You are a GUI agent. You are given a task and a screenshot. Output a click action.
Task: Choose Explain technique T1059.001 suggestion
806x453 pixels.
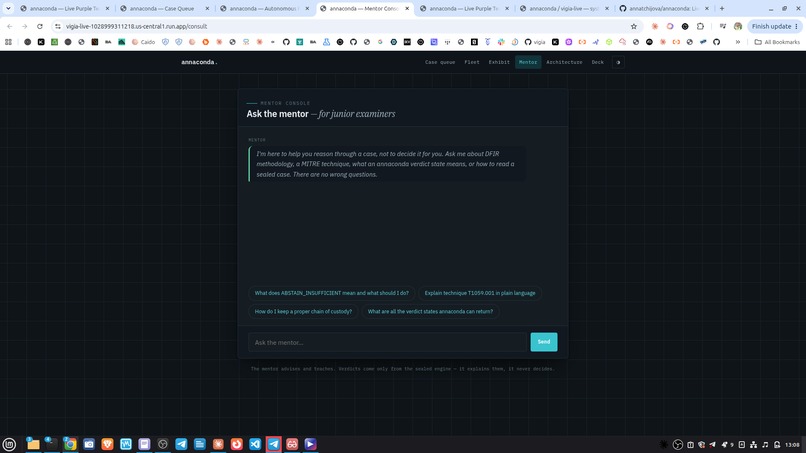pyautogui.click(x=480, y=293)
